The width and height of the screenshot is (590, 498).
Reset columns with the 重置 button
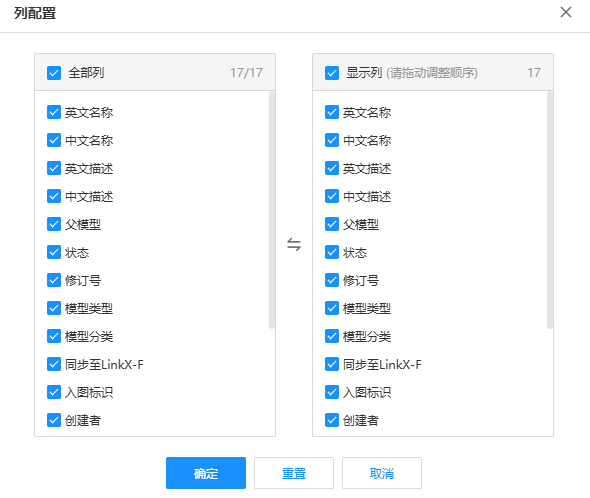coord(294,473)
